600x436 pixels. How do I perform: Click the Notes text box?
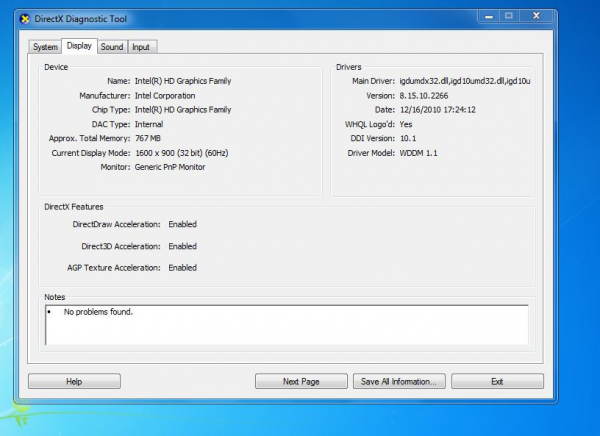click(287, 325)
